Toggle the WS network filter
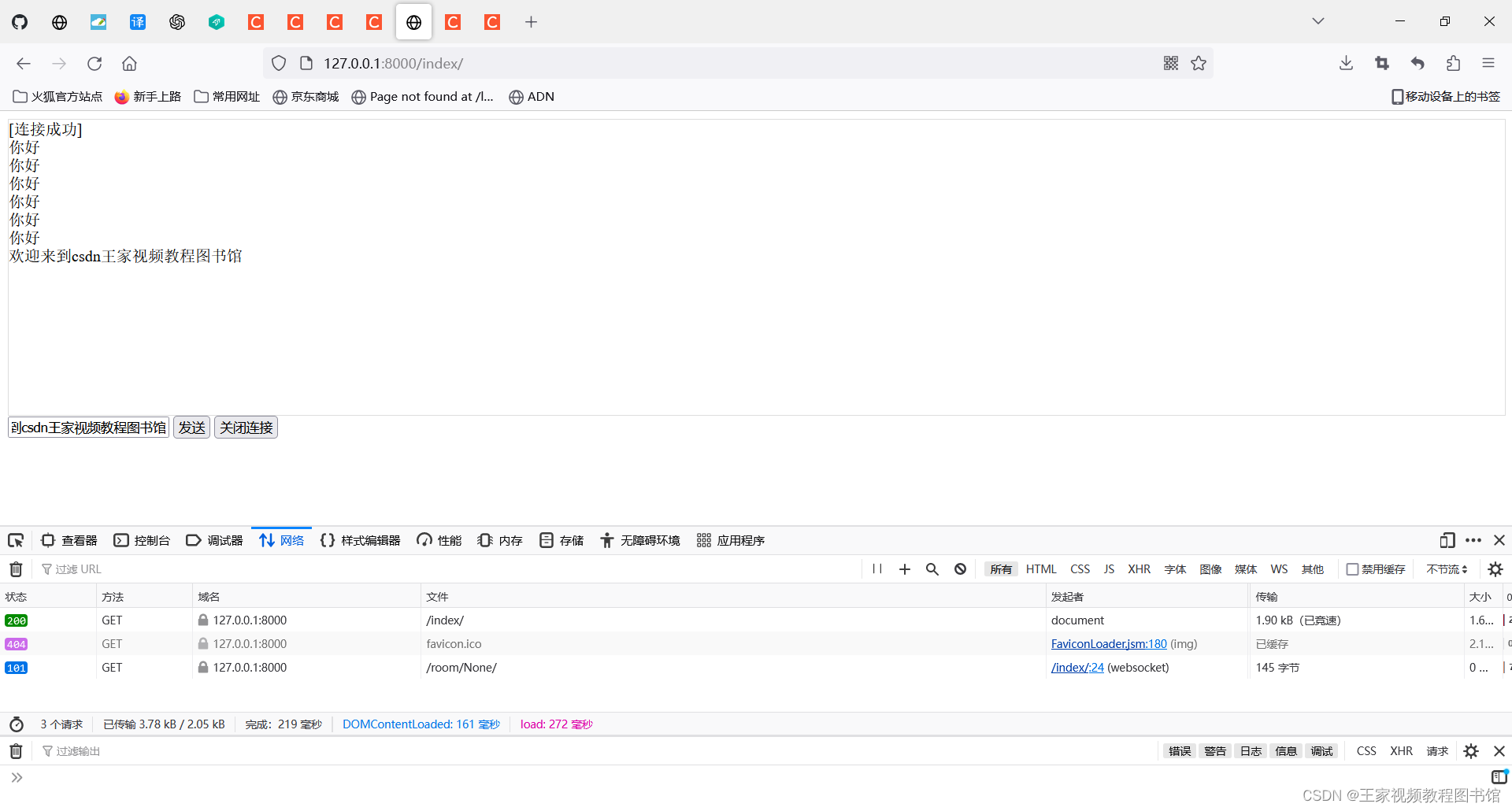Image resolution: width=1512 pixels, height=811 pixels. [x=1278, y=568]
